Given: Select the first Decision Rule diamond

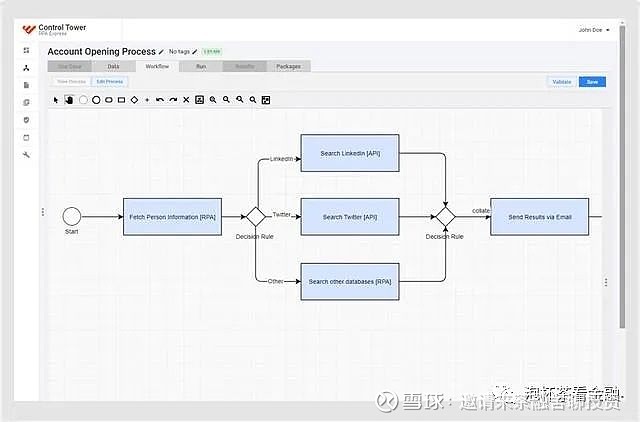Looking at the screenshot, I should pyautogui.click(x=256, y=217).
